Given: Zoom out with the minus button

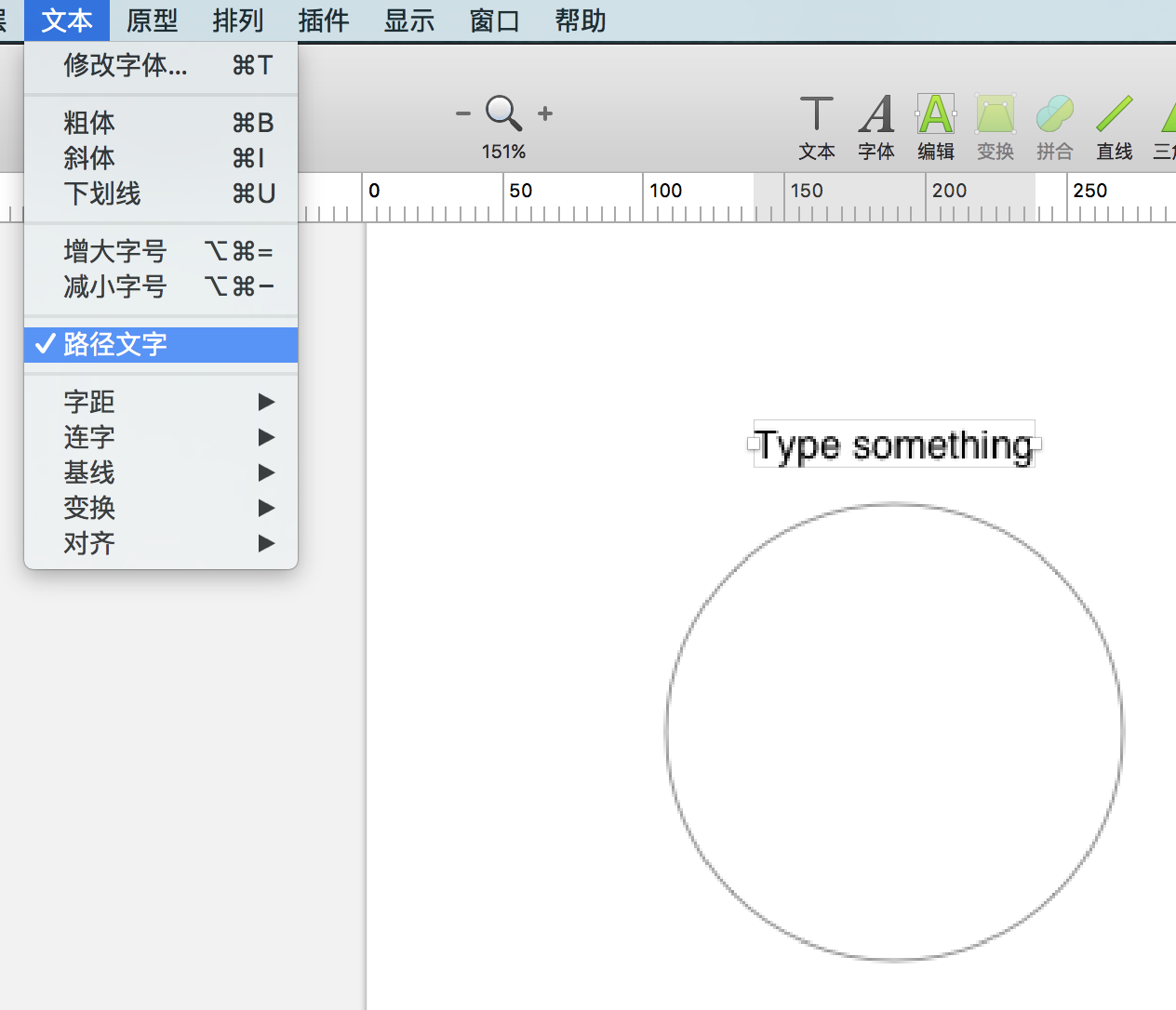Looking at the screenshot, I should [x=462, y=113].
